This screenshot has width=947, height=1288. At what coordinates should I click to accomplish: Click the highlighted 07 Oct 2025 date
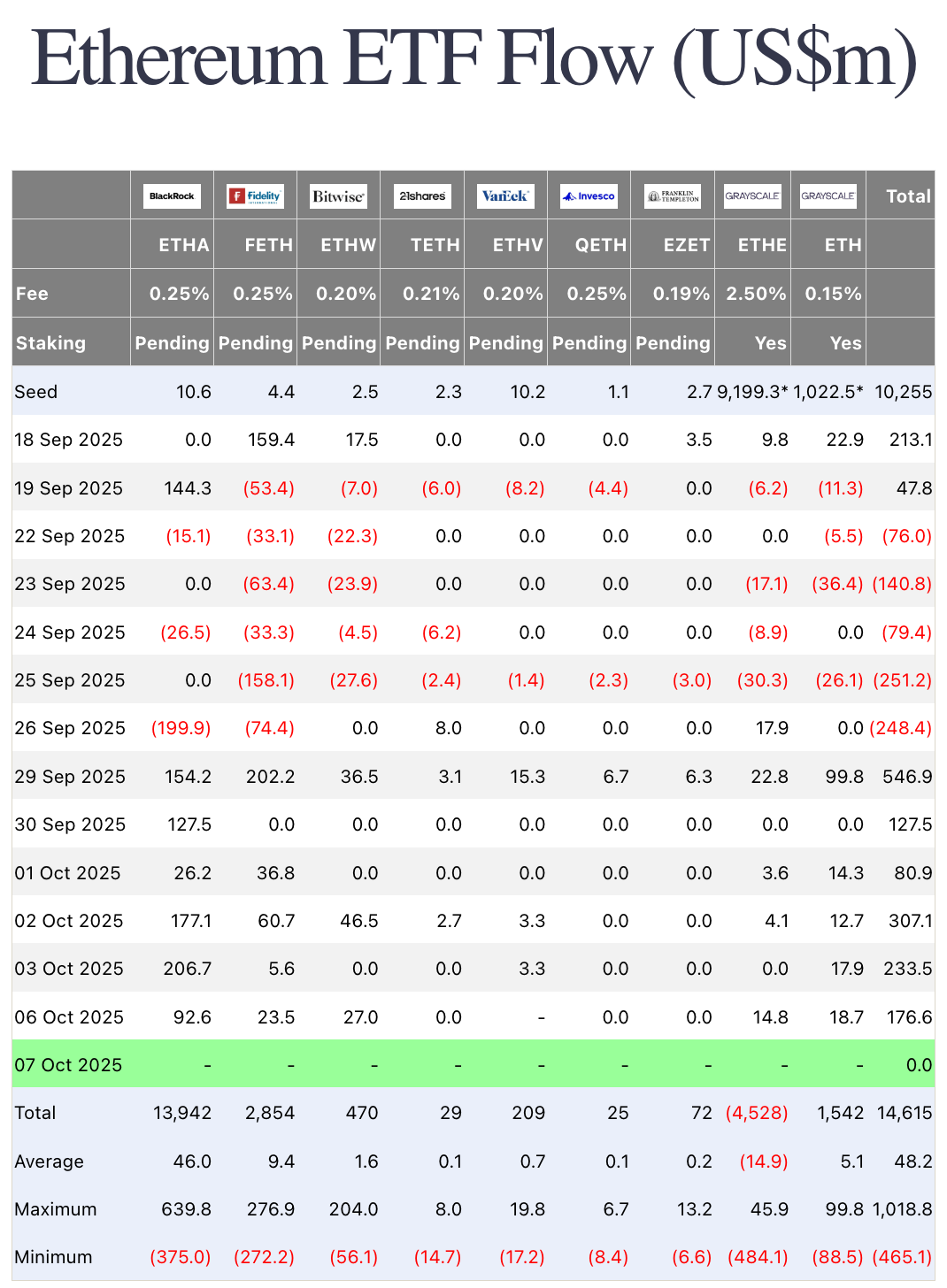[68, 1065]
